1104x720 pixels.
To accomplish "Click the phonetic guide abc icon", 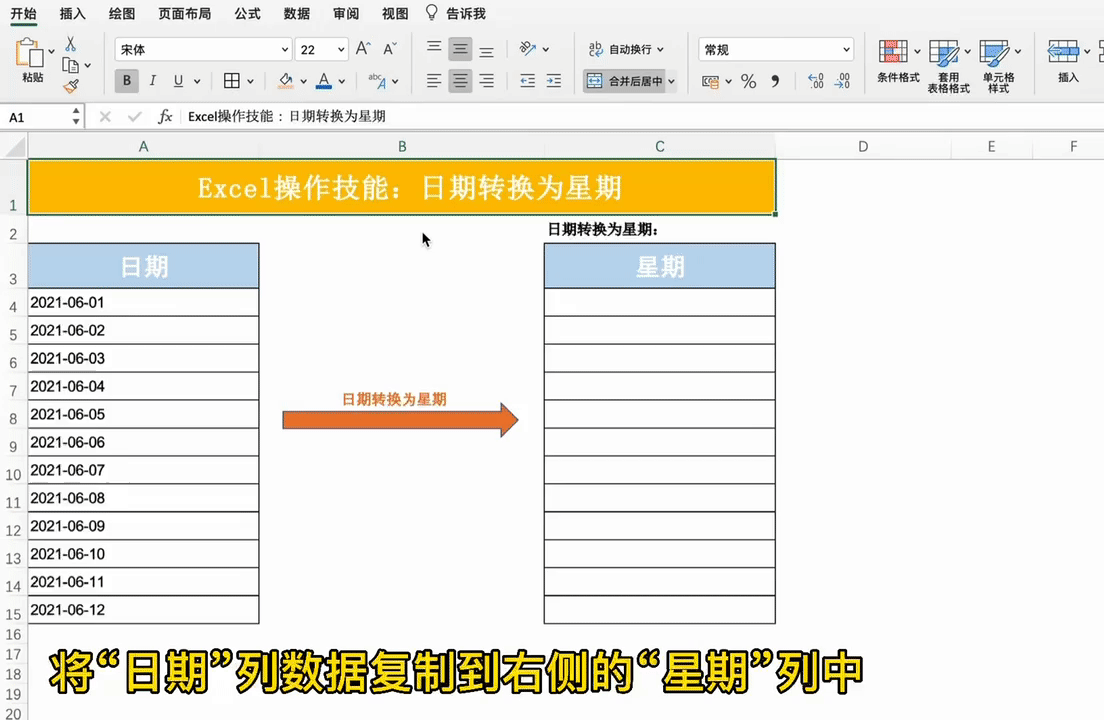I will [377, 81].
